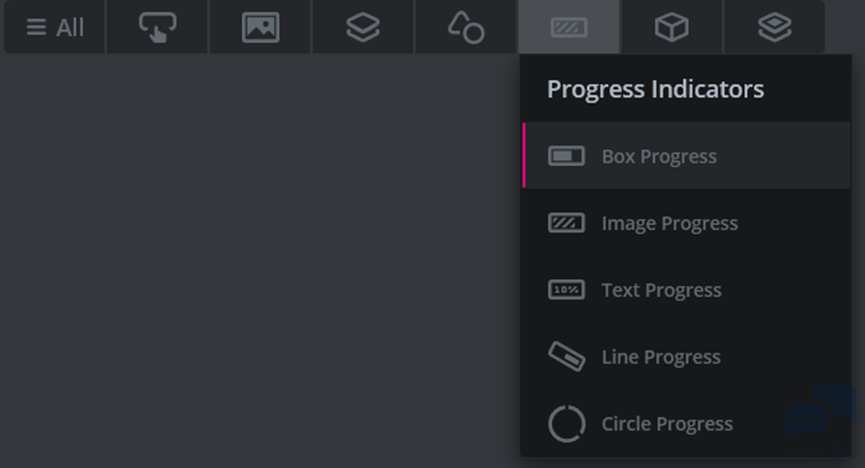The height and width of the screenshot is (468, 865).
Task: Click the Circle Progress ring icon
Action: [x=567, y=424]
